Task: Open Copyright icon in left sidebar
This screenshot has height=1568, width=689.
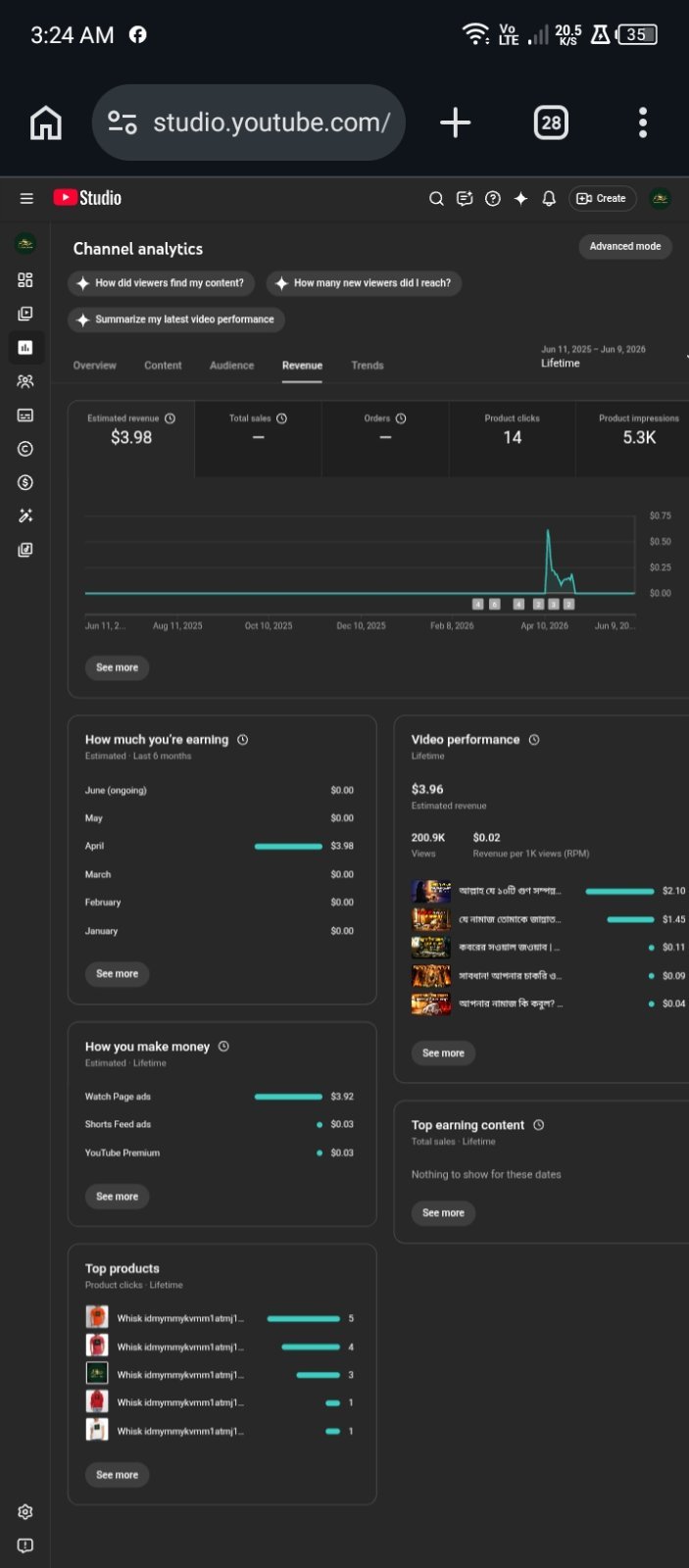Action: coord(25,449)
